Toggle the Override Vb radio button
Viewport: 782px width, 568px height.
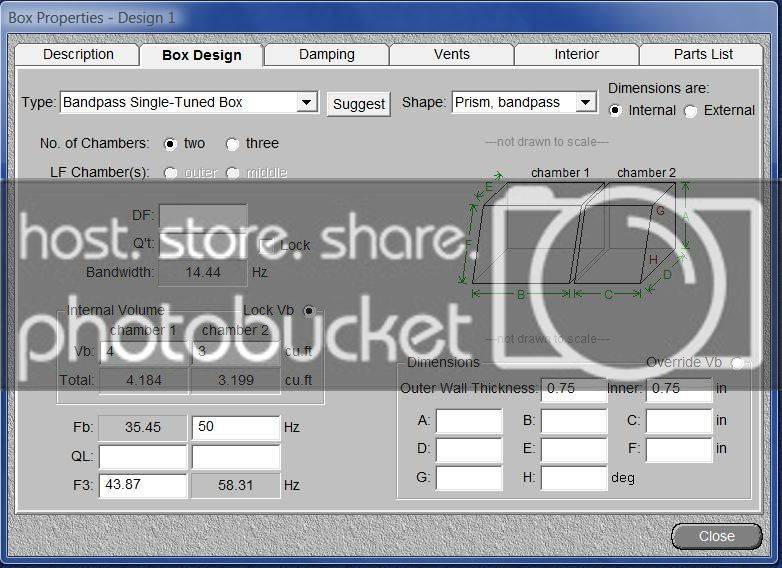point(737,363)
